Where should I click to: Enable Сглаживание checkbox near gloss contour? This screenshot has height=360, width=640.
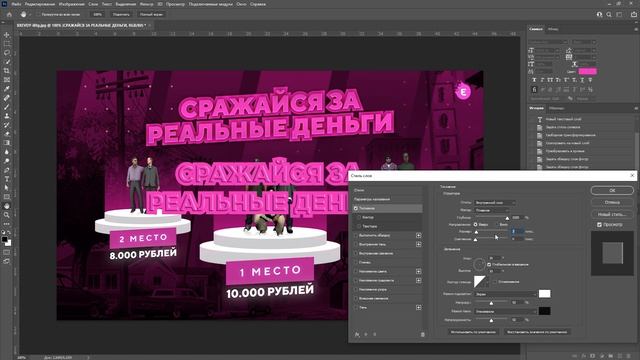click(x=495, y=282)
